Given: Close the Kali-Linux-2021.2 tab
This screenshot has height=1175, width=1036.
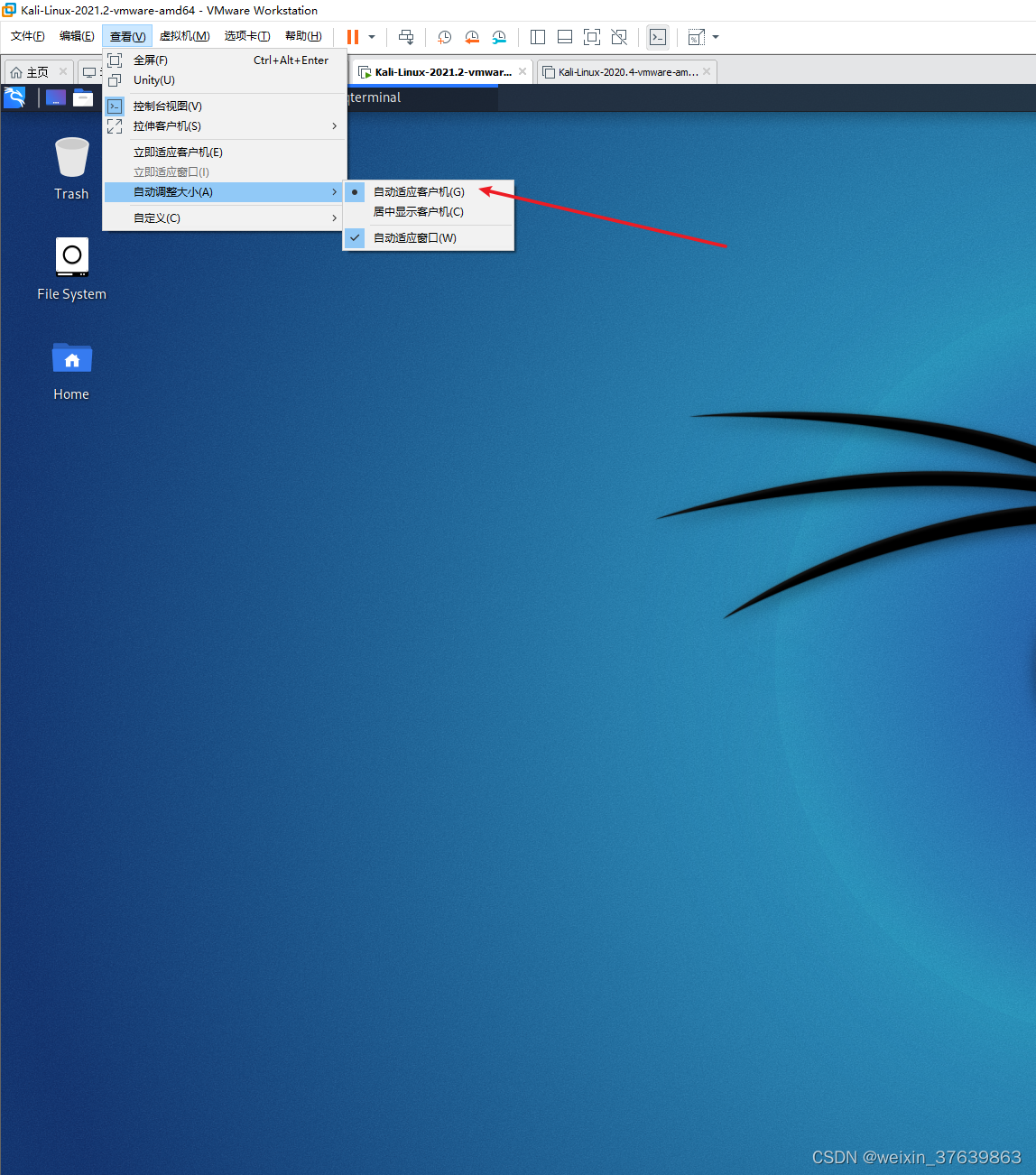Looking at the screenshot, I should 523,71.
